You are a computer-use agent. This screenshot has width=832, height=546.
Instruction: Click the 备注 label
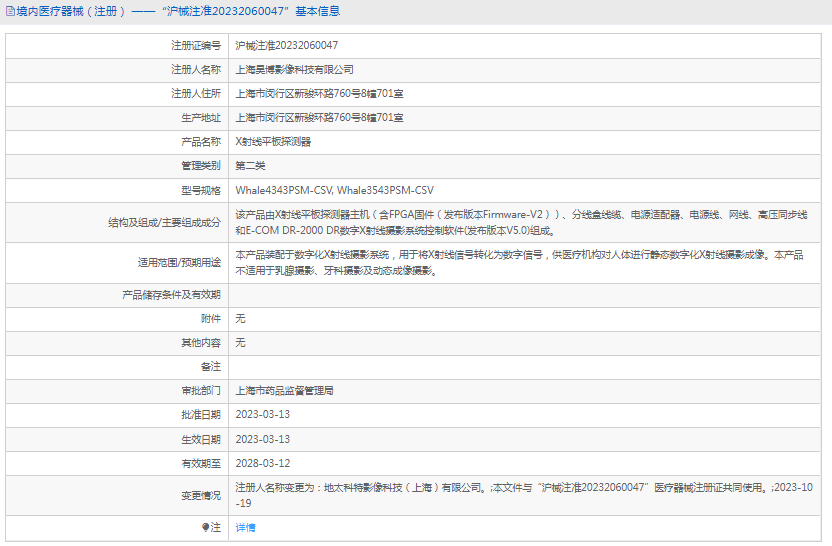click(211, 367)
